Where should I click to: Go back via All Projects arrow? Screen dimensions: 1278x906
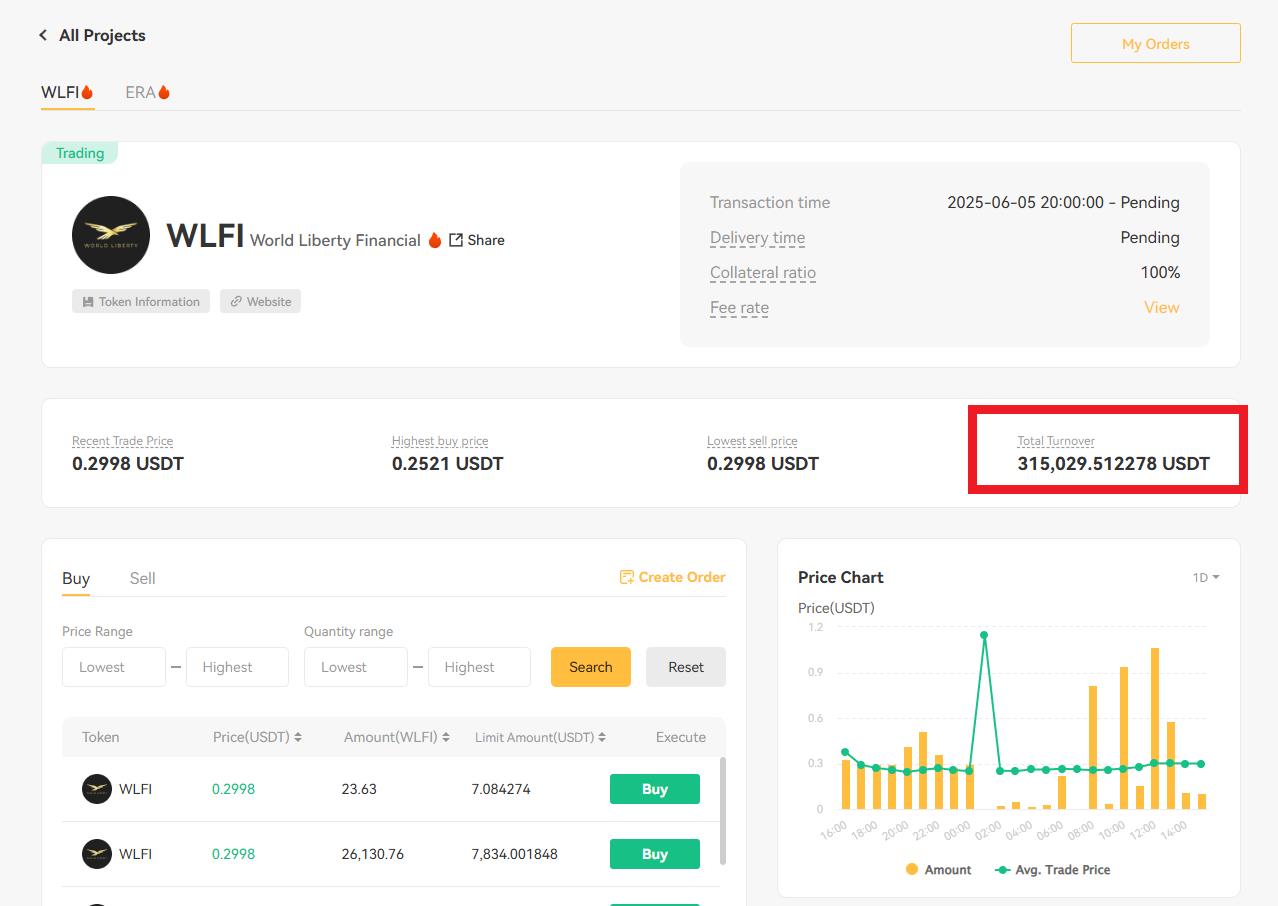(43, 35)
